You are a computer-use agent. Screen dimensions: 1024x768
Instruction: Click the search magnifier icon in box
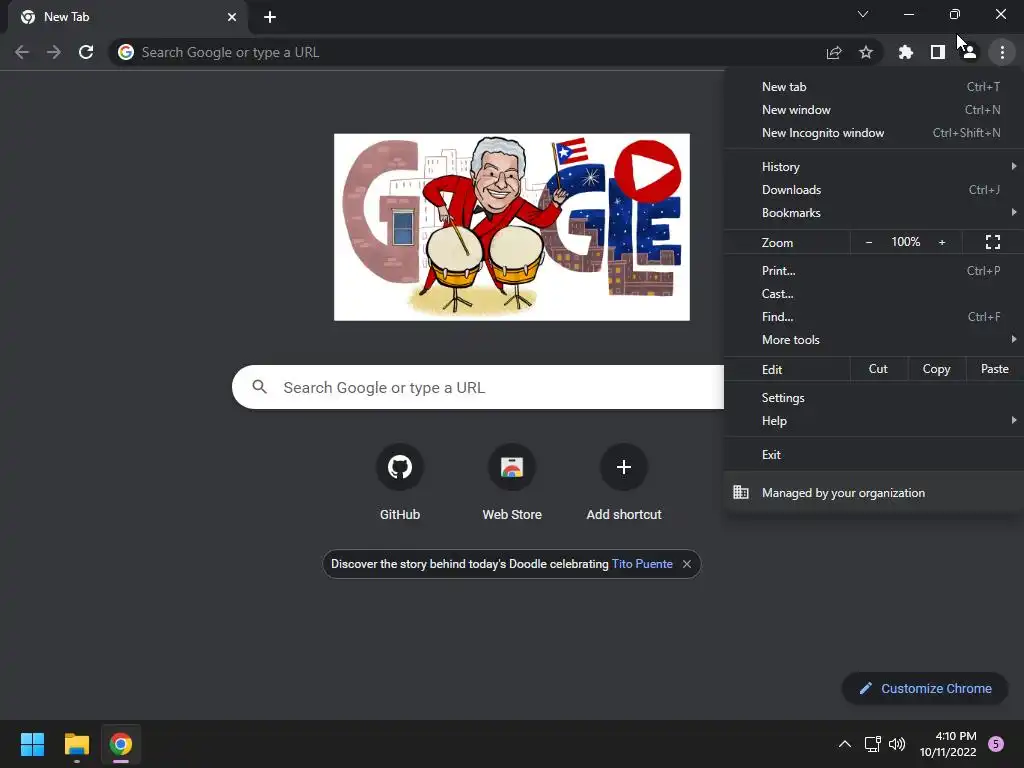click(259, 387)
